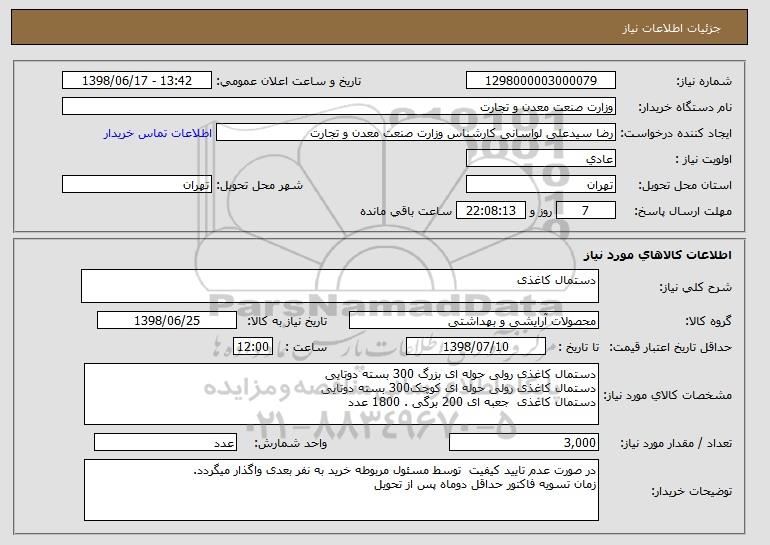
Task: Click the quantity field showing 3,000
Action: pos(524,442)
